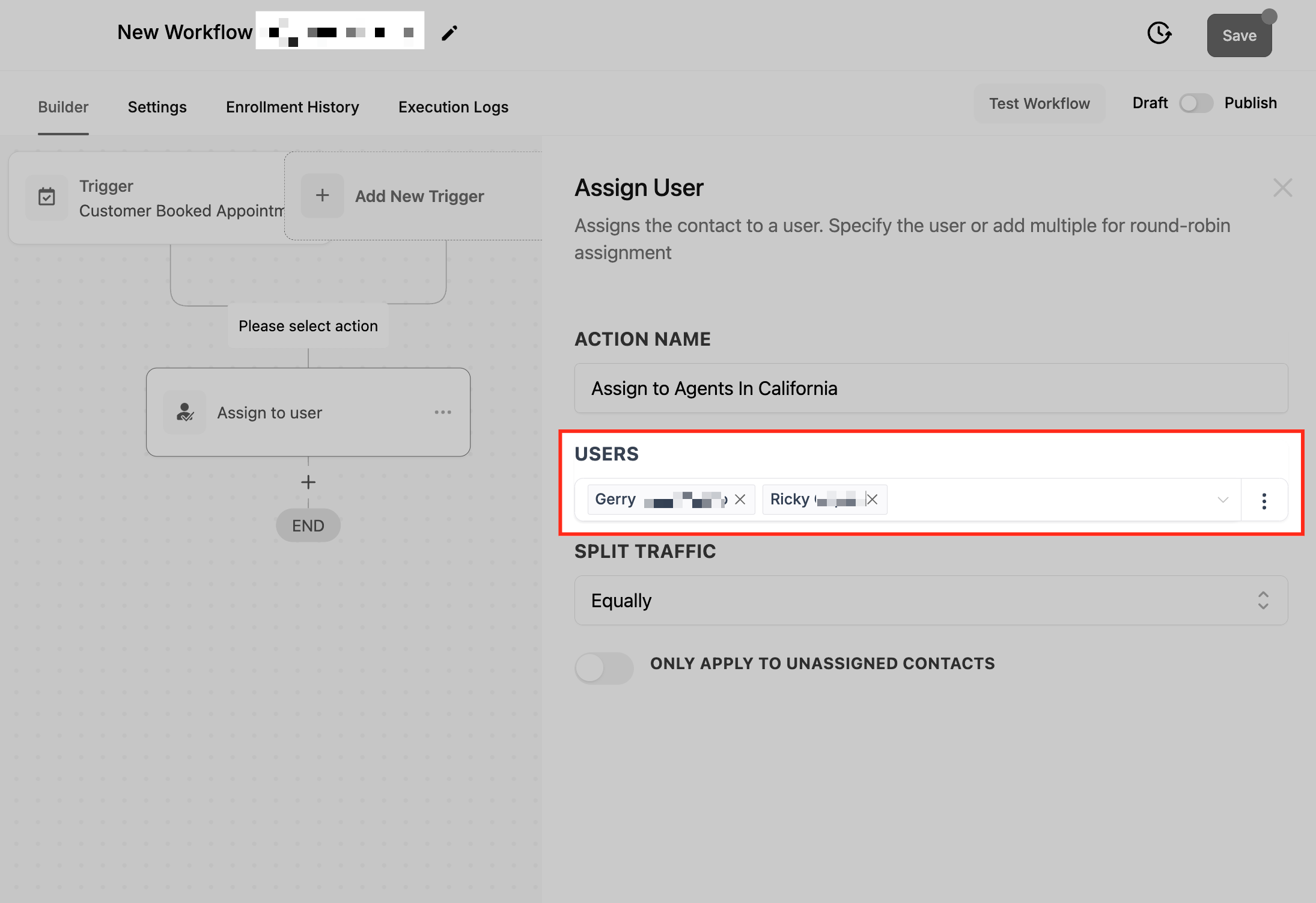Click the Save button

click(x=1239, y=35)
